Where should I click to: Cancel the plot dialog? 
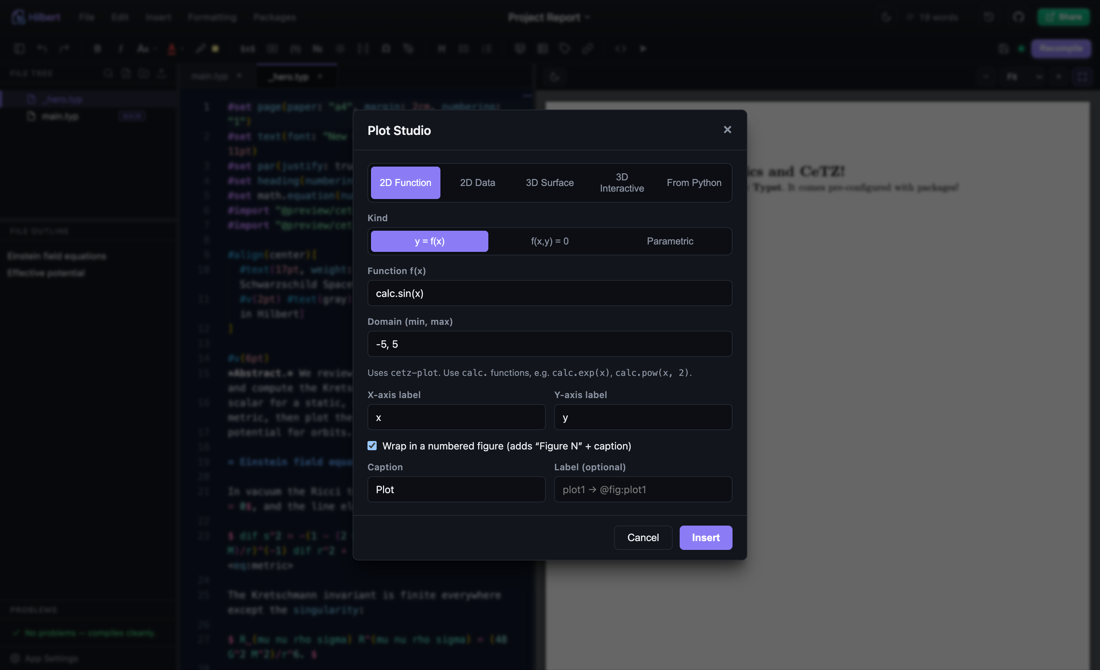[x=643, y=537]
